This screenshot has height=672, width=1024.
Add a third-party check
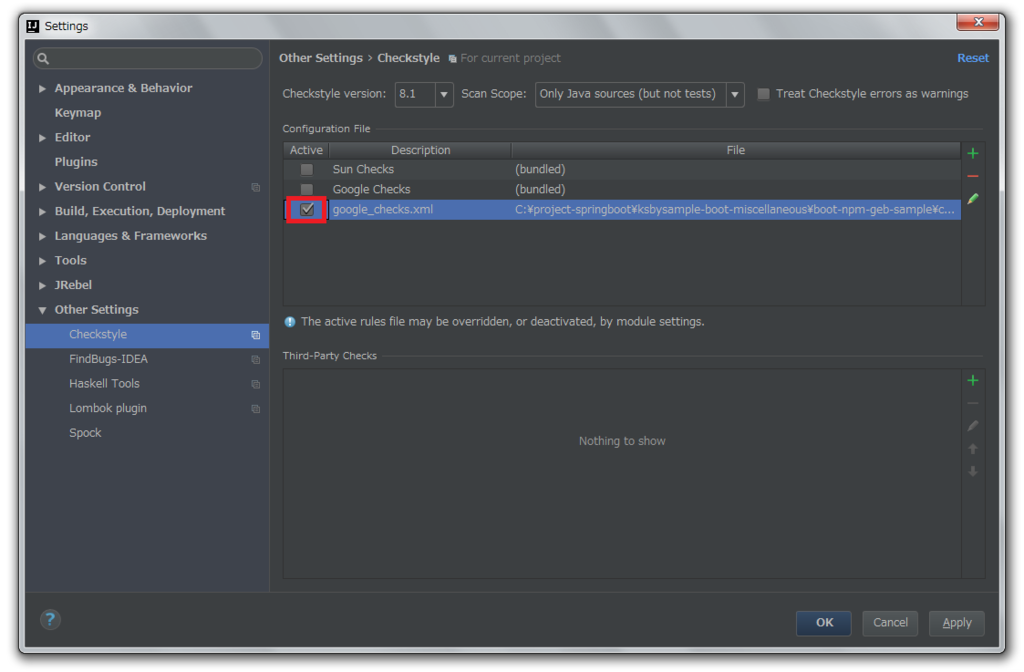coord(972,380)
